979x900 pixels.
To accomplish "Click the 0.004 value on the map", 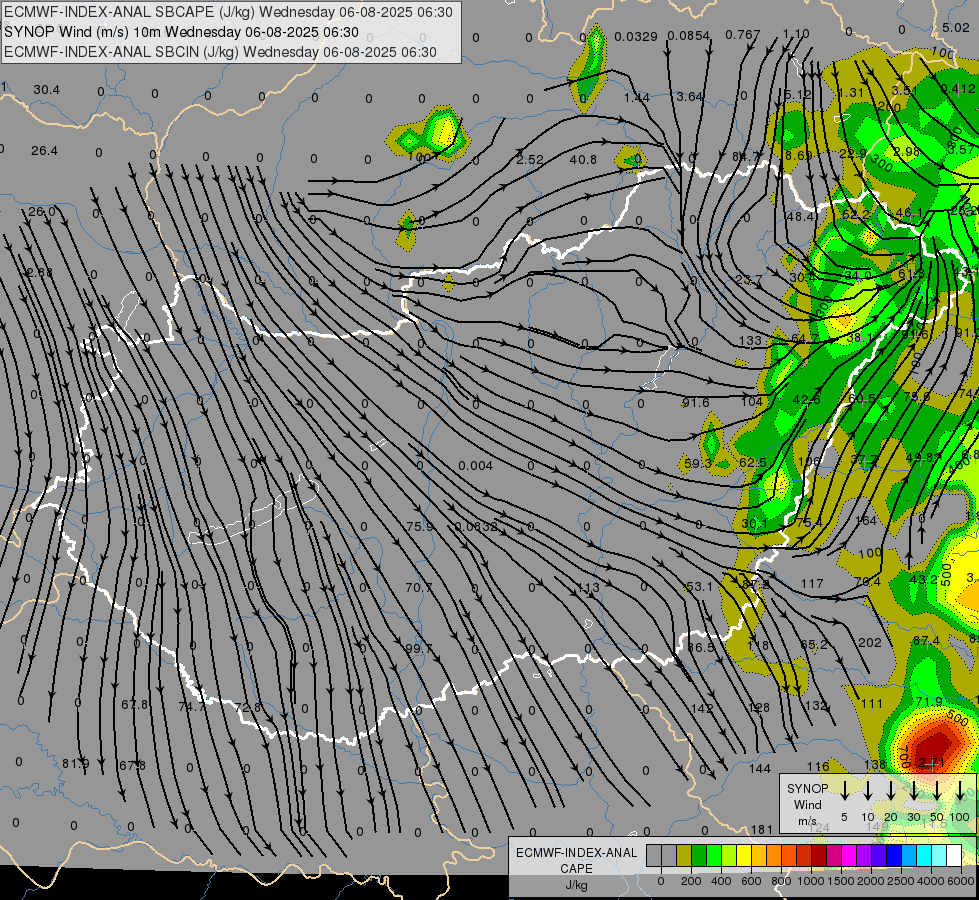I will 475,465.
